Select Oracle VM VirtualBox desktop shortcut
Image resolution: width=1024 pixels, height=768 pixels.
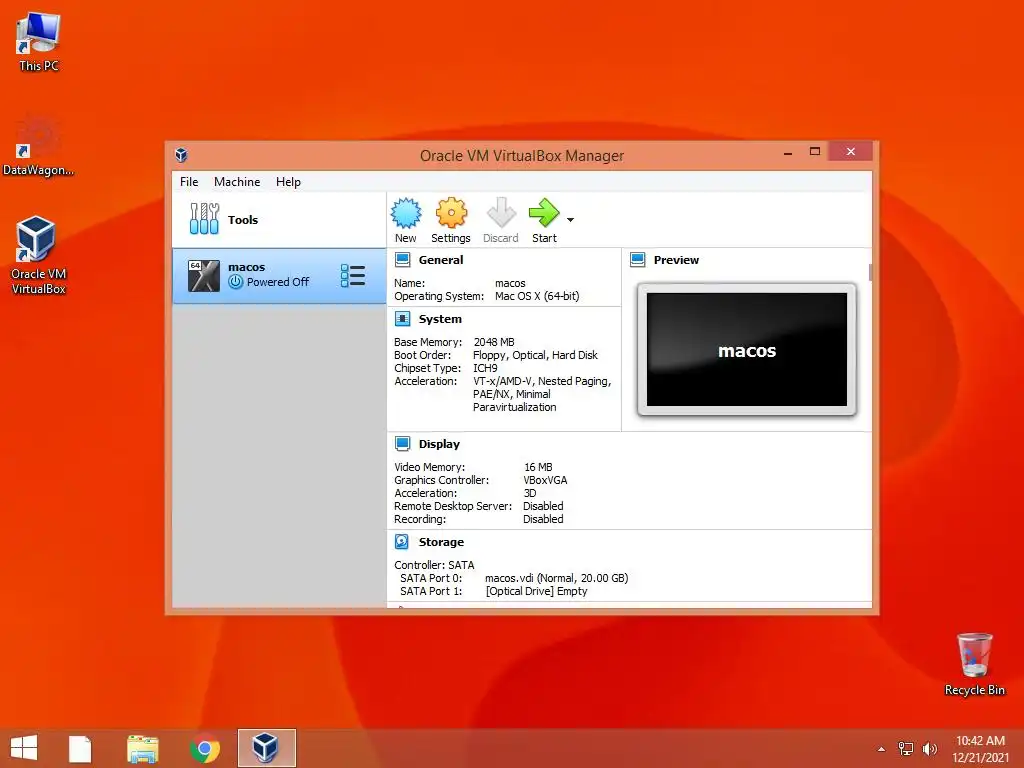click(39, 255)
